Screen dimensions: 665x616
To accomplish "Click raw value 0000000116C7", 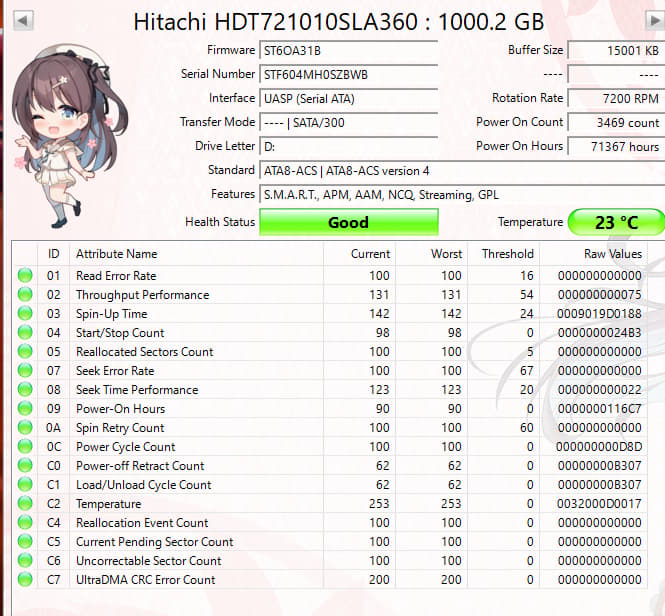I will (599, 409).
